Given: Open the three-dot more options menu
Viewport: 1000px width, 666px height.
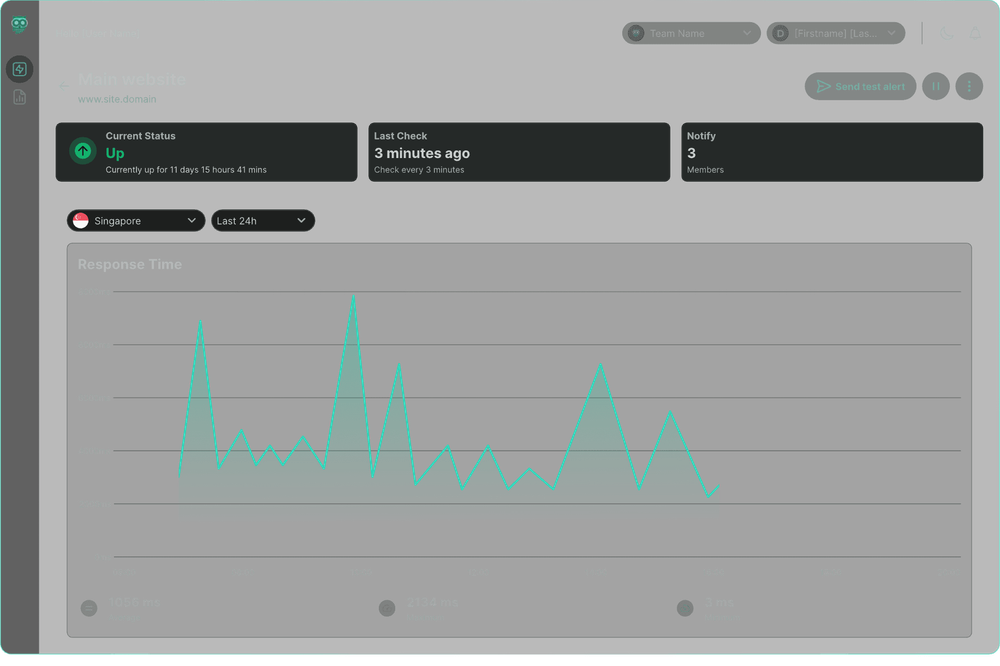Looking at the screenshot, I should pyautogui.click(x=968, y=86).
